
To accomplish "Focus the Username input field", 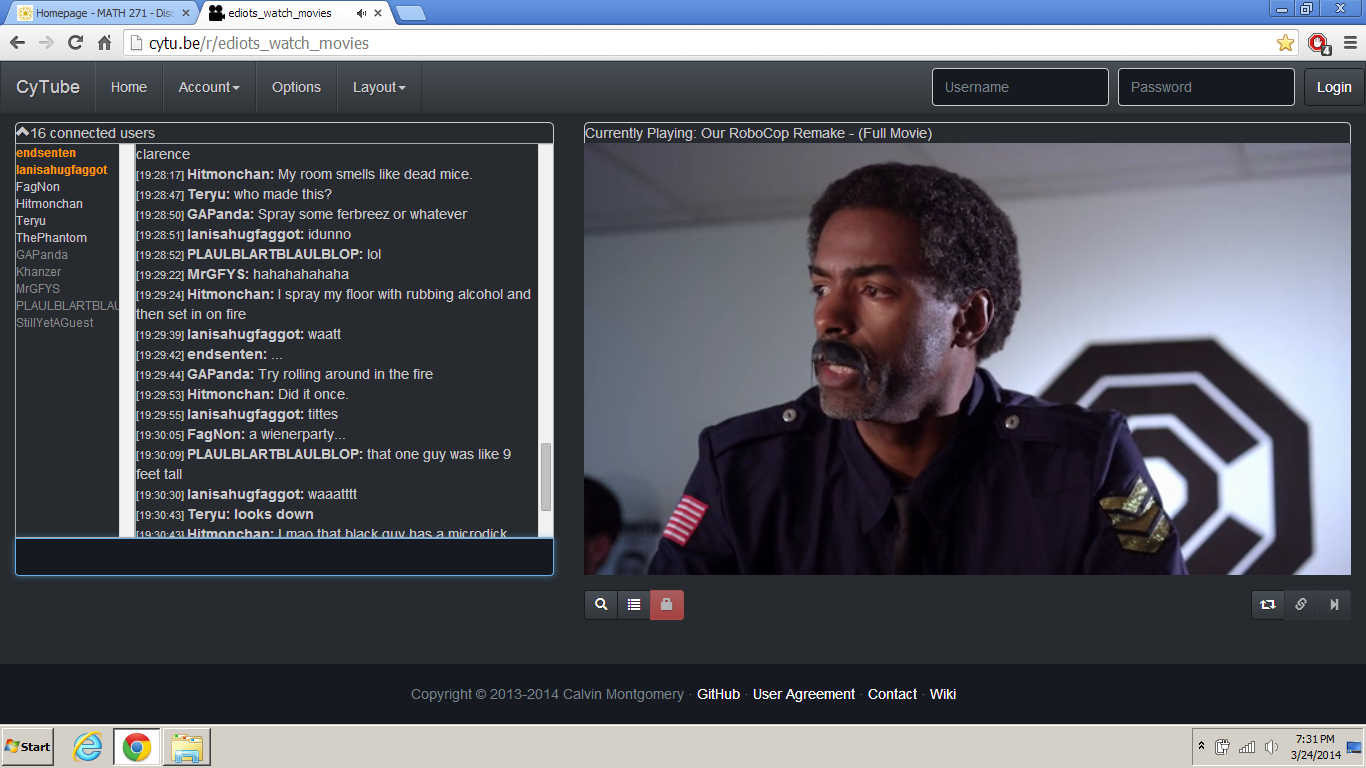I will 1020,87.
